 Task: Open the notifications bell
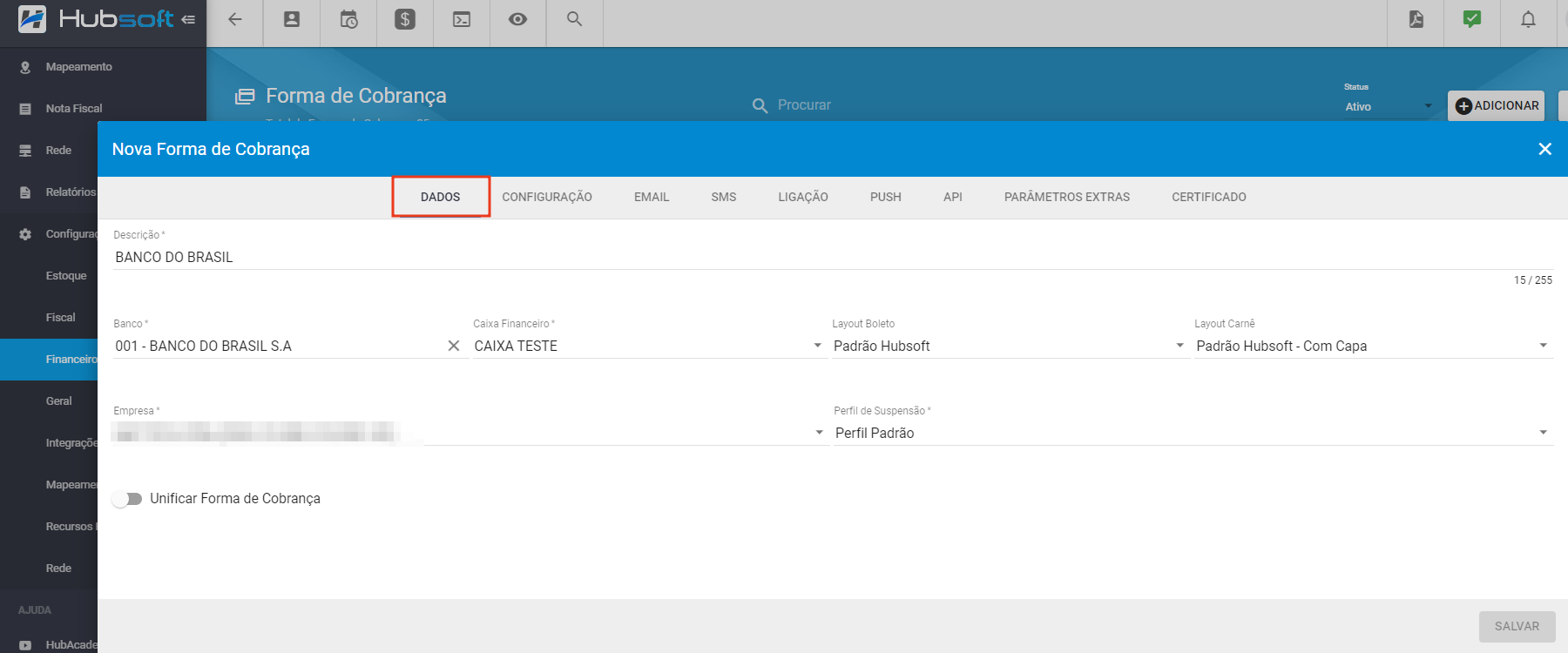[x=1528, y=19]
